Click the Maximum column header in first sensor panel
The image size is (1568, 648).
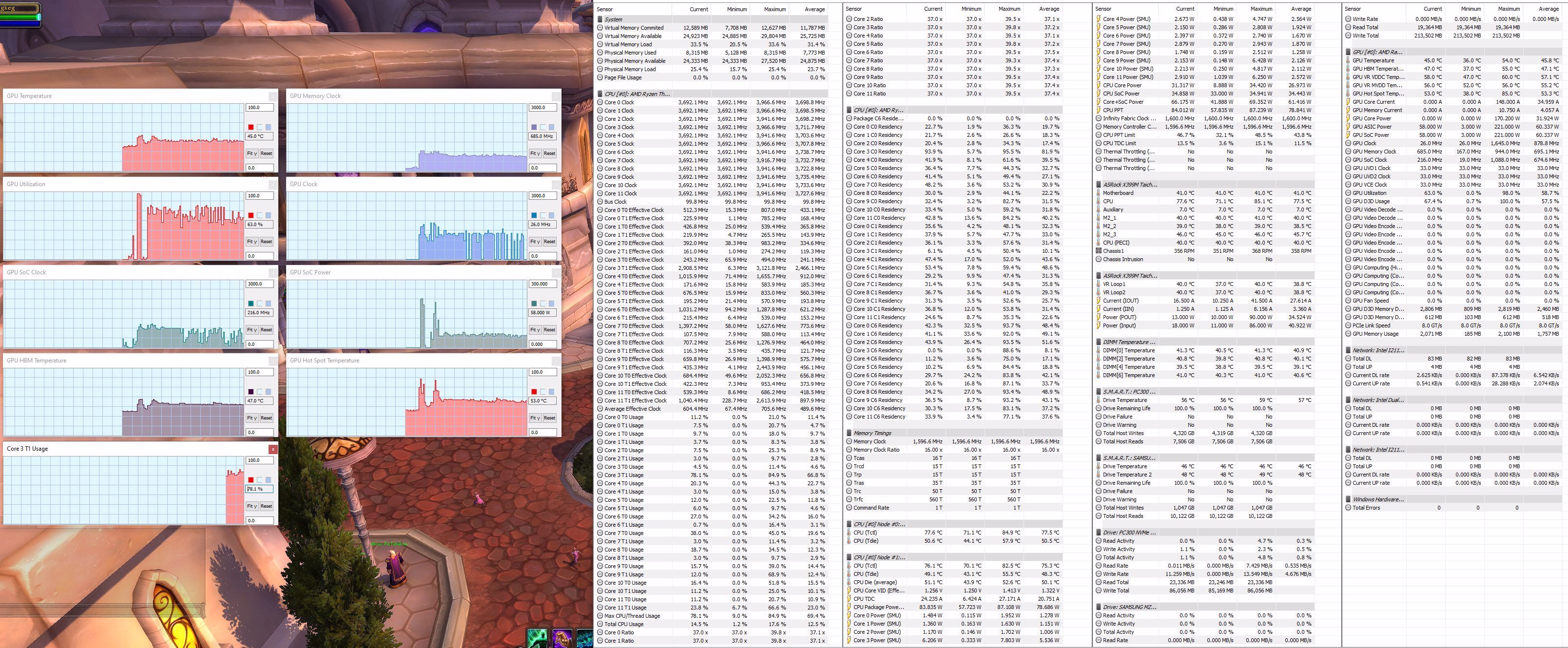[775, 9]
